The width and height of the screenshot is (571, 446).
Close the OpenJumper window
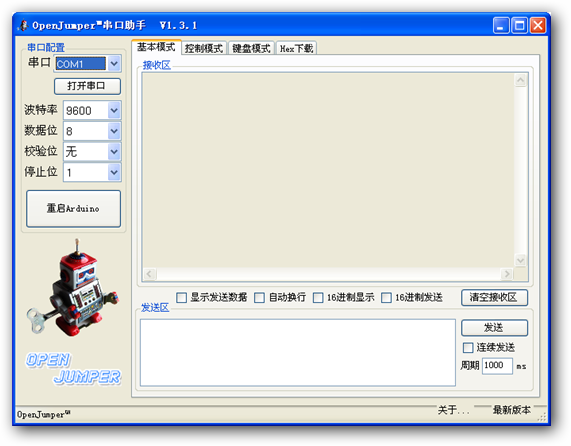(x=537, y=25)
